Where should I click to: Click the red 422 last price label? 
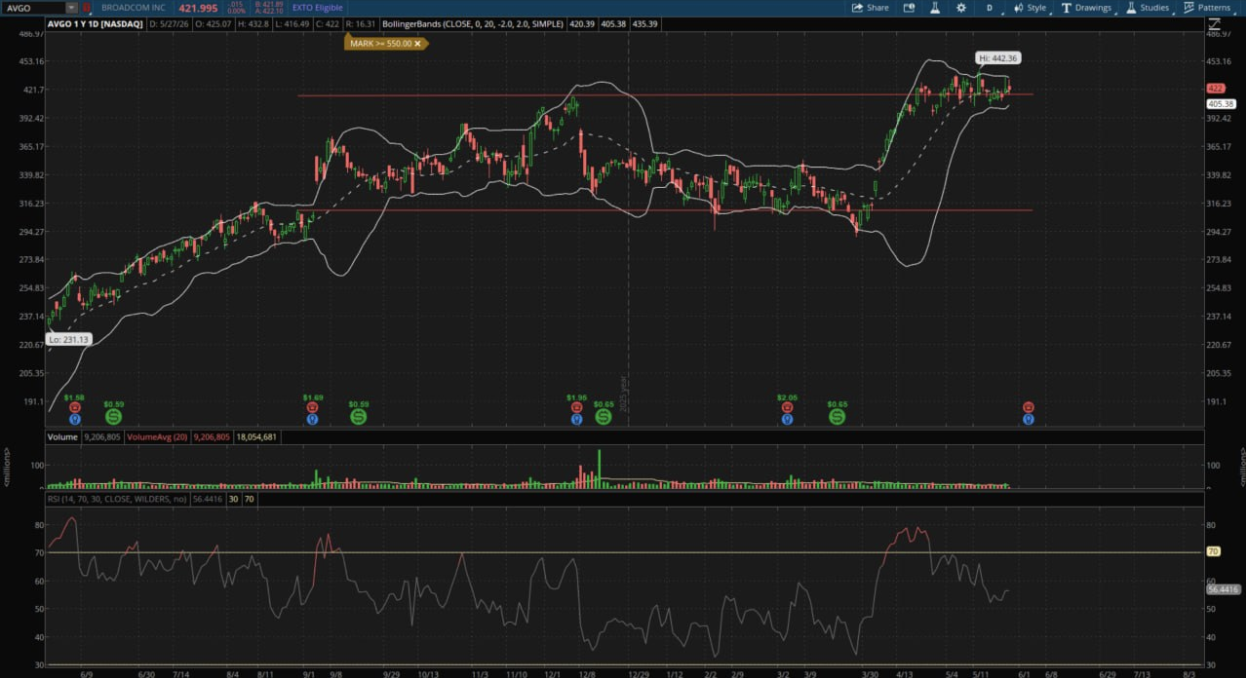click(1214, 88)
